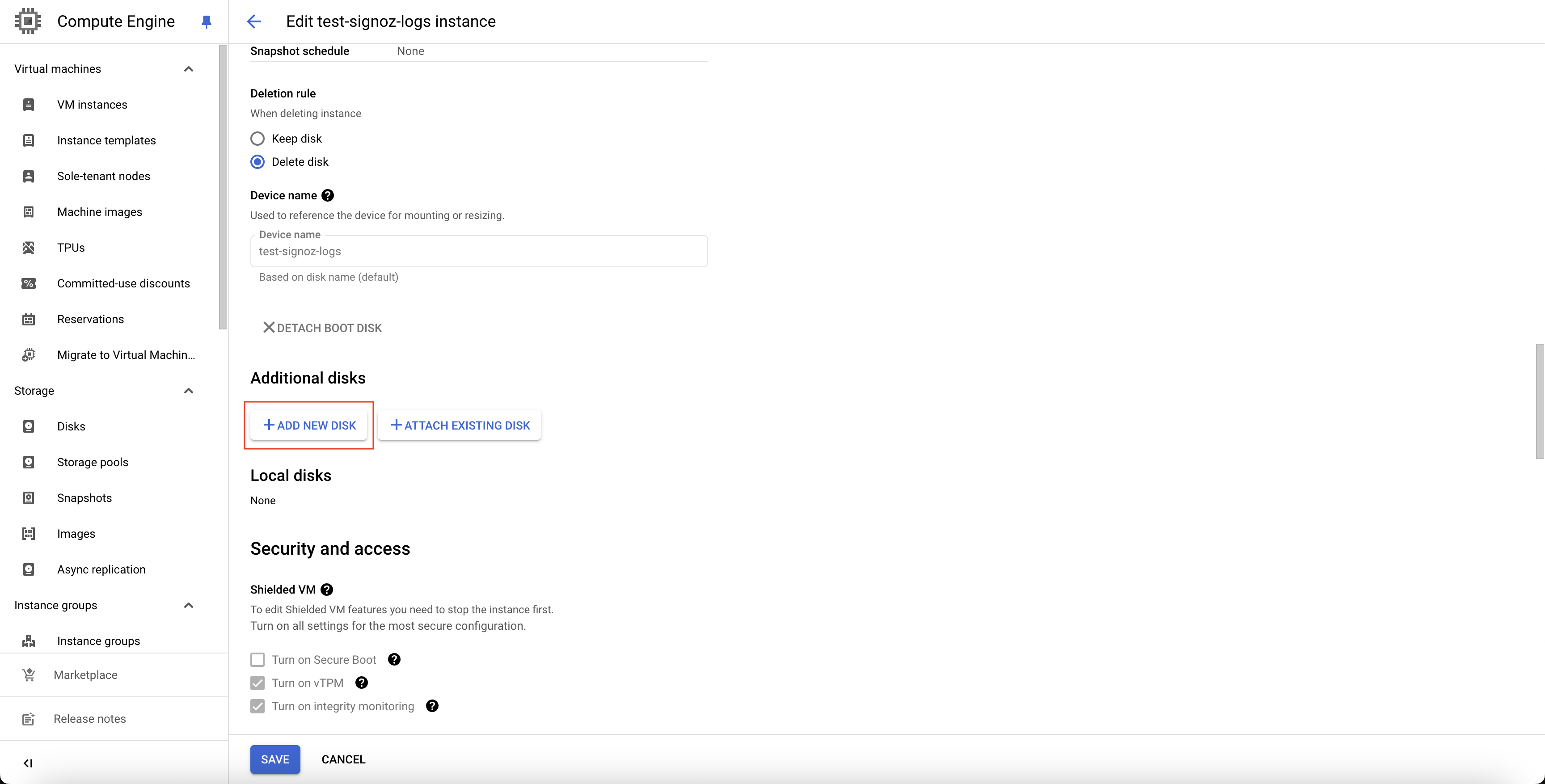This screenshot has width=1545, height=784.
Task: Toggle the Turn on vTPM checkbox
Action: click(x=257, y=683)
